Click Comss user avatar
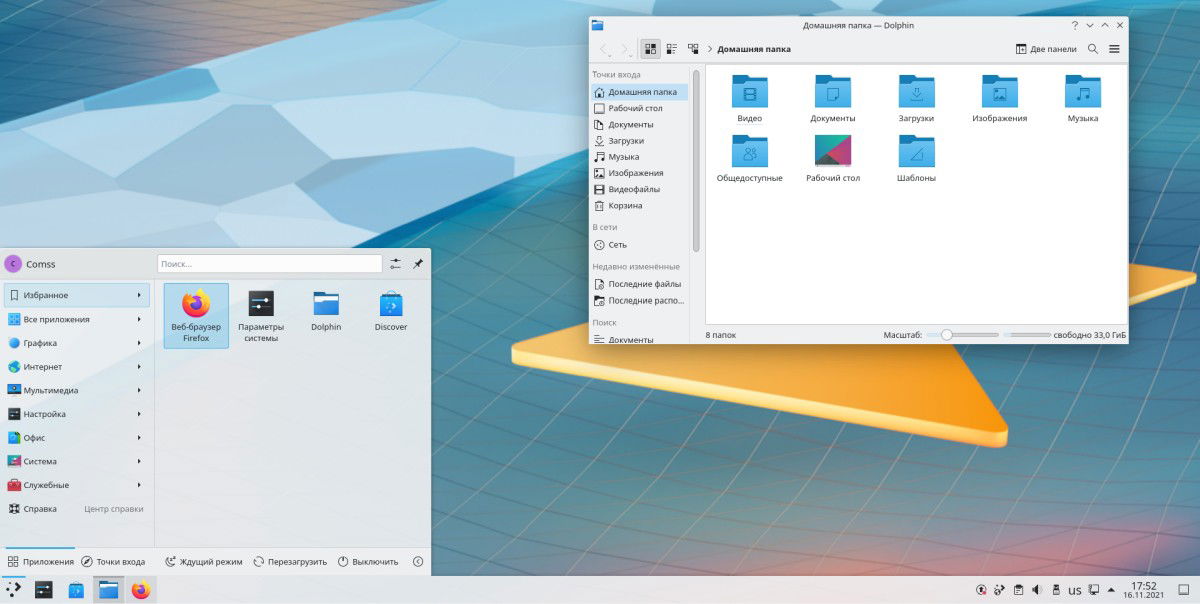1200x604 pixels. [x=13, y=264]
